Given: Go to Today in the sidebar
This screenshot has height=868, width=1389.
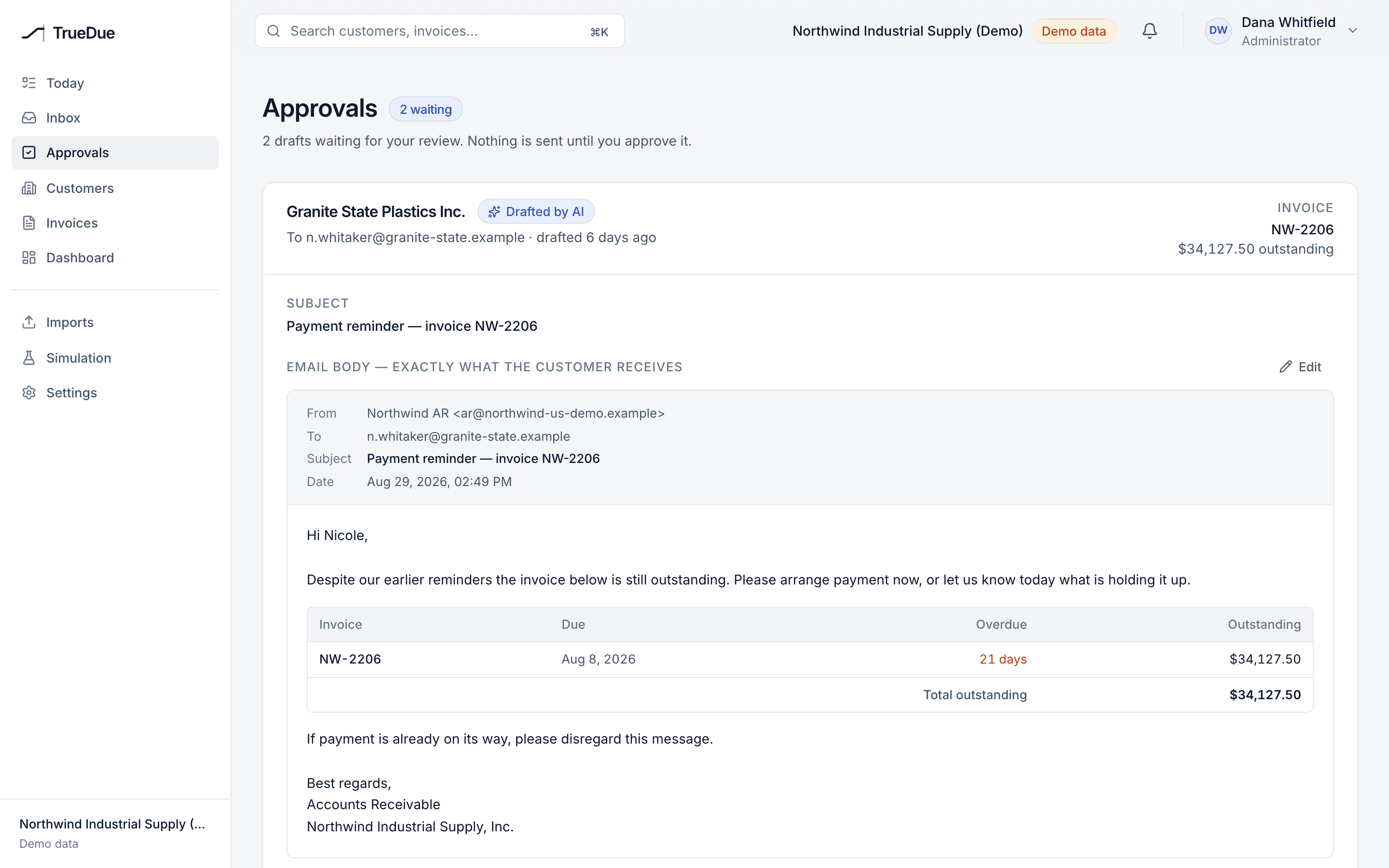Looking at the screenshot, I should (115, 83).
